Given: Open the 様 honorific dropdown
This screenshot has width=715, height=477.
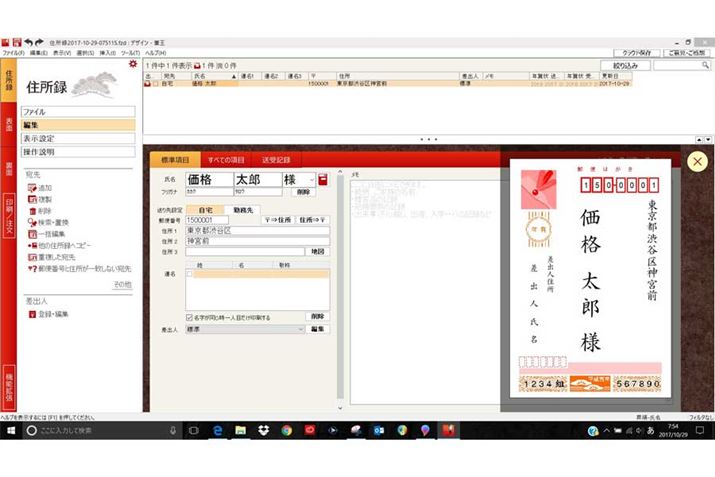Looking at the screenshot, I should (x=311, y=180).
